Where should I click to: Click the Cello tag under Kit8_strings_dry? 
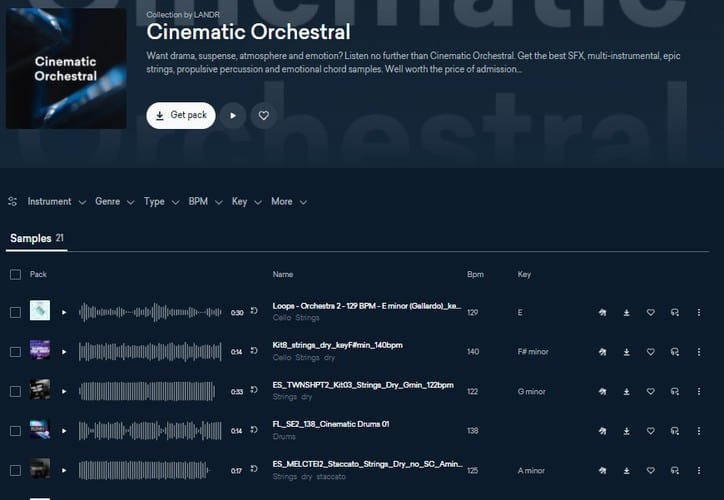[x=282, y=357]
